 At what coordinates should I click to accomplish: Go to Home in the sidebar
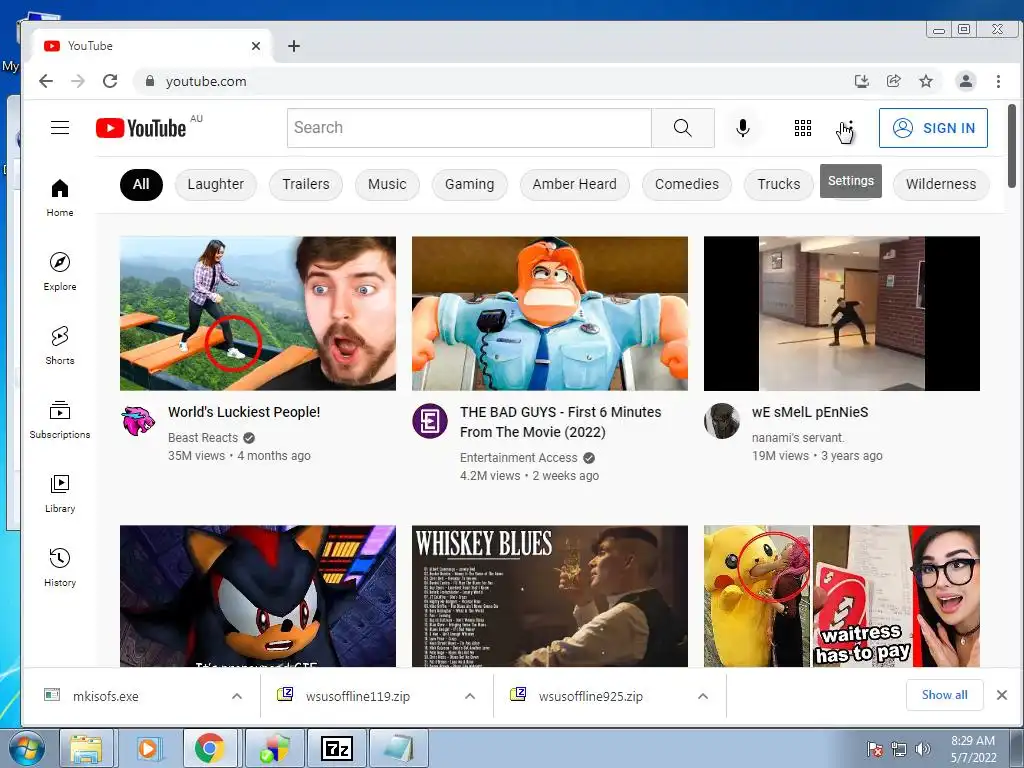click(x=60, y=198)
